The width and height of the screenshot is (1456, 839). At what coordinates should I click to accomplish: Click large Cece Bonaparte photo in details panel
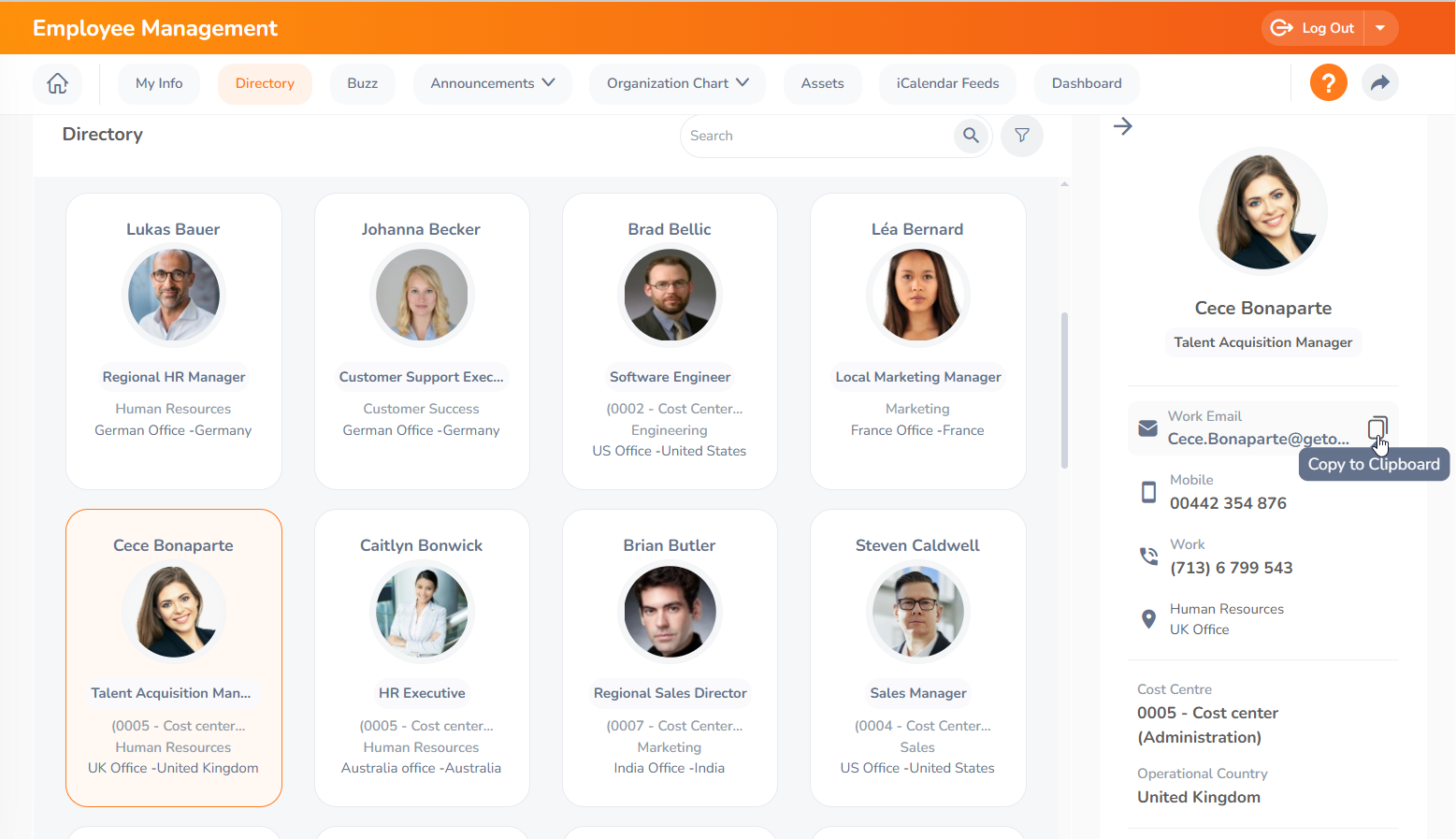[x=1263, y=210]
